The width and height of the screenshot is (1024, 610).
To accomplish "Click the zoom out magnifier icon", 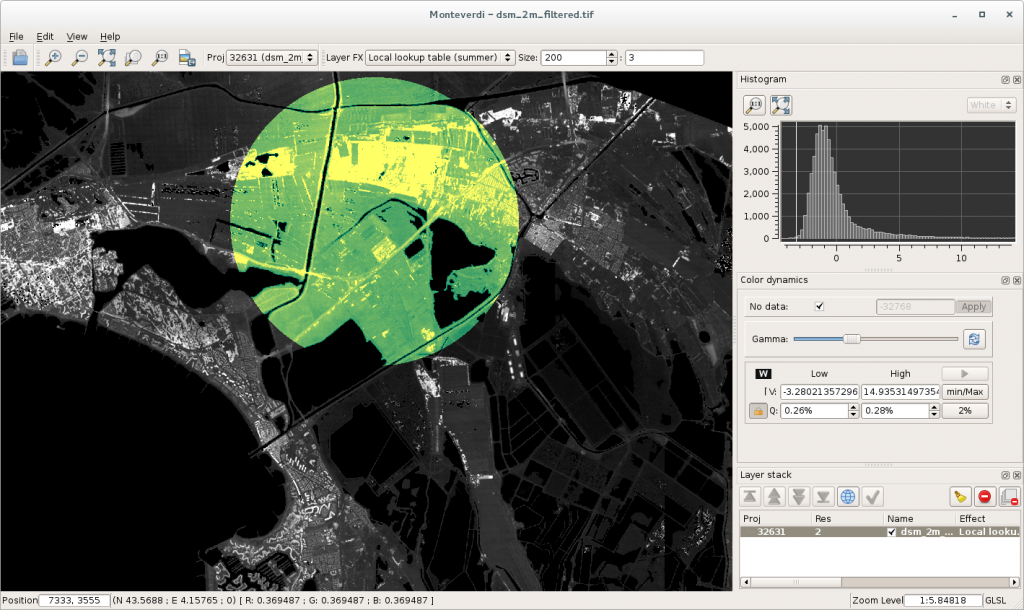I will pyautogui.click(x=80, y=57).
